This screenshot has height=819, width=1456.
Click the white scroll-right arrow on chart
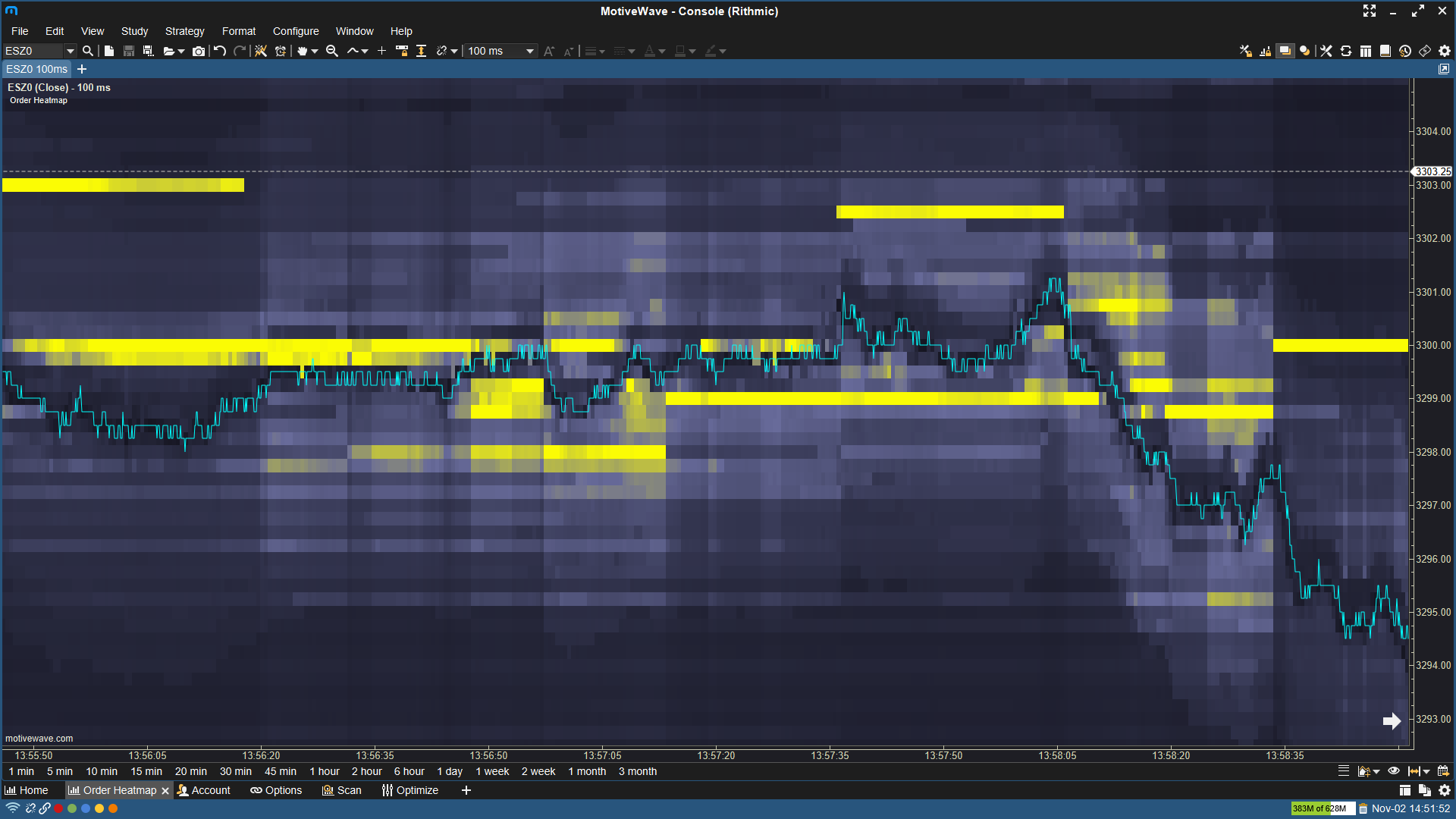pos(1392,721)
